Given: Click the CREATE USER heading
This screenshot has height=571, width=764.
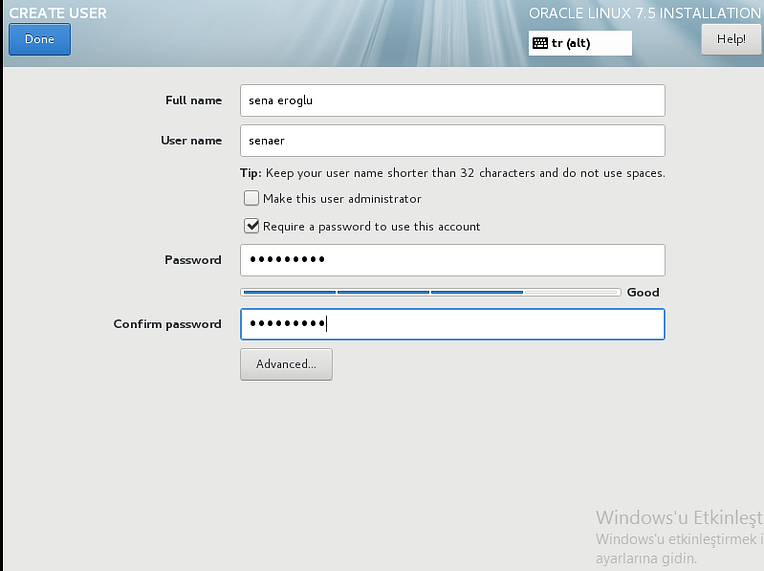Looking at the screenshot, I should [57, 13].
